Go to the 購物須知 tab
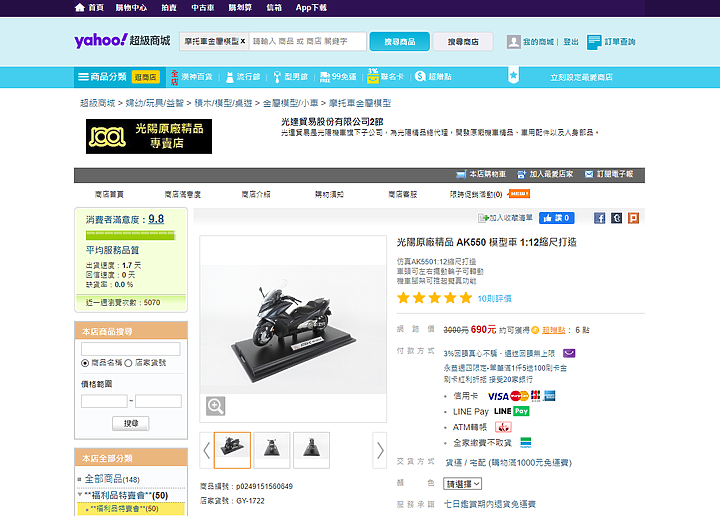 (x=329, y=195)
